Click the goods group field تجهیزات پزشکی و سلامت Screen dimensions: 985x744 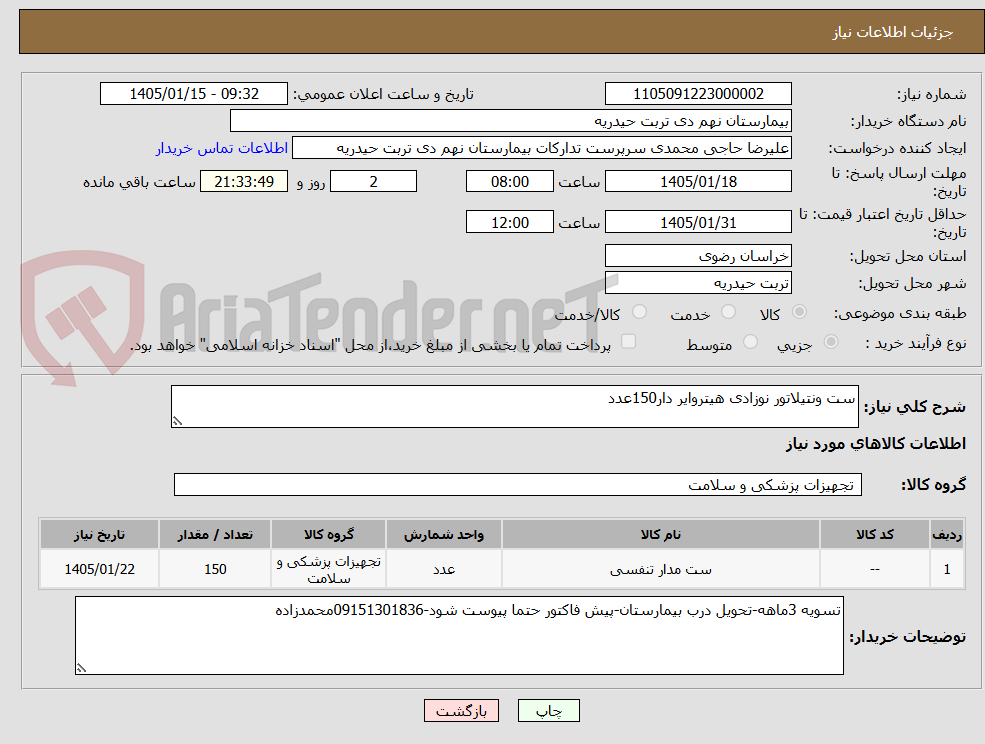coord(518,484)
